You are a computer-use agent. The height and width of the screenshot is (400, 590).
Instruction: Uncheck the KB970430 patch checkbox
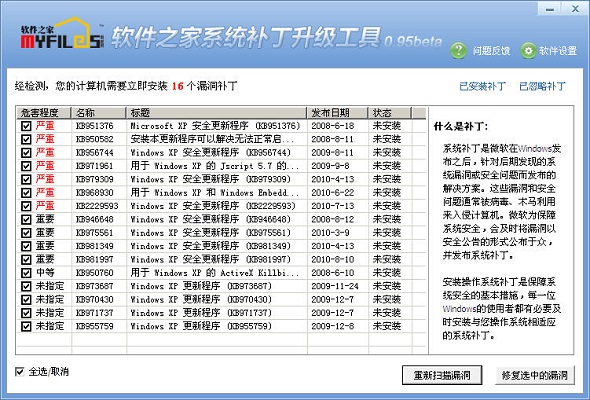[x=26, y=300]
